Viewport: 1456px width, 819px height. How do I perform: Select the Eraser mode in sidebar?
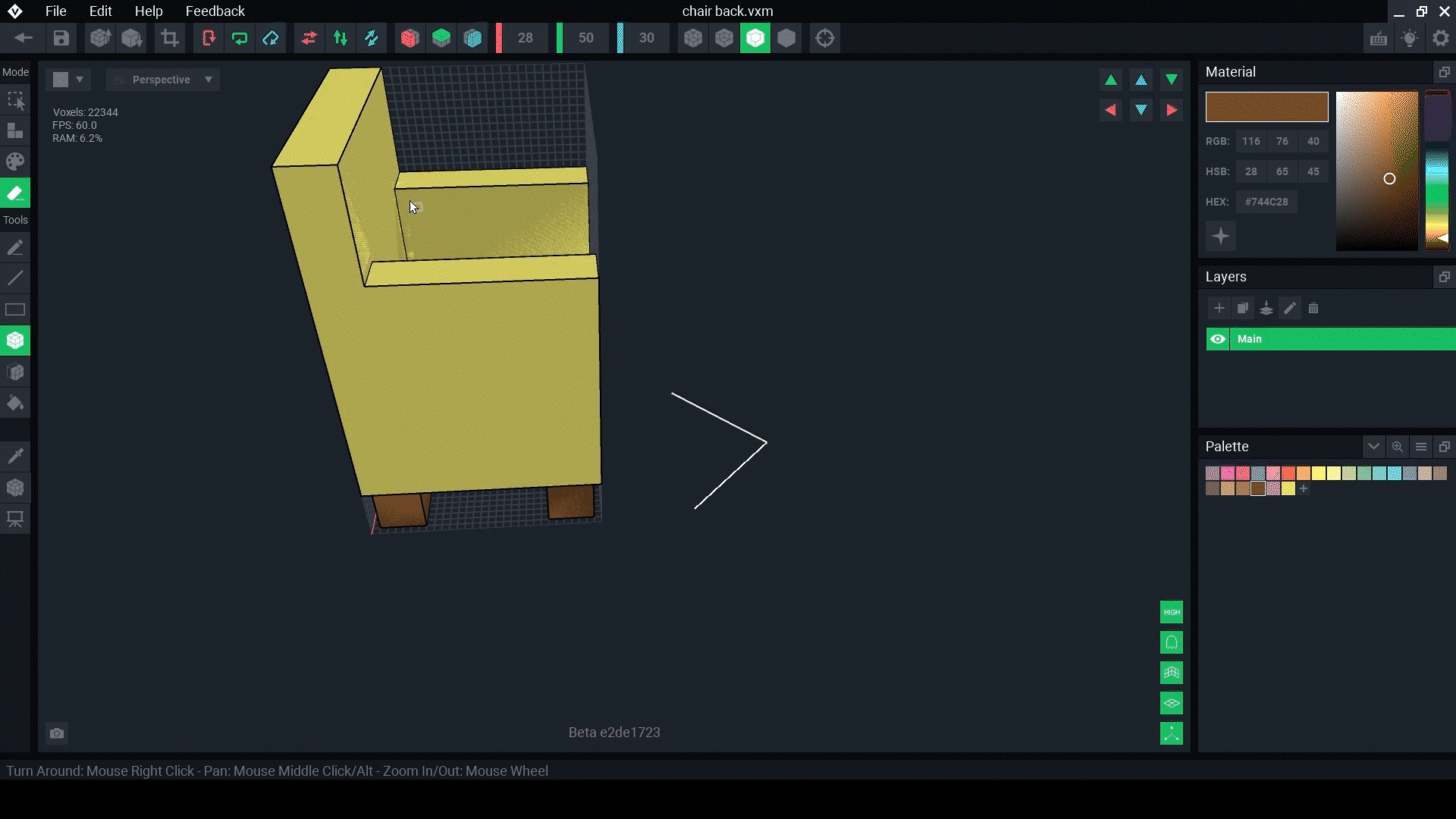click(15, 193)
